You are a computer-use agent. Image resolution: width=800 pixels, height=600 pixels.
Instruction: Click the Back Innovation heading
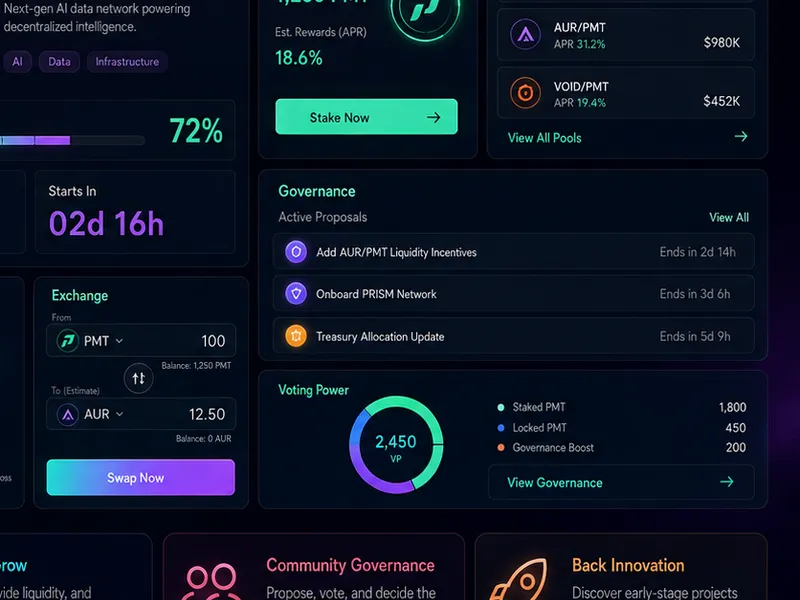(x=628, y=565)
